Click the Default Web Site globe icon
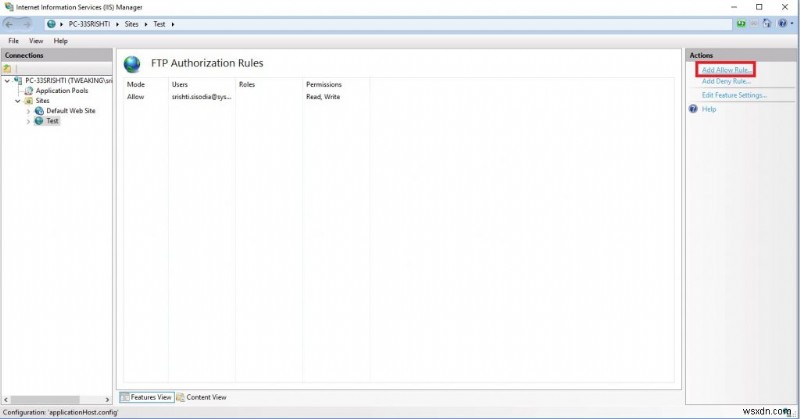This screenshot has width=800, height=419. click(39, 111)
